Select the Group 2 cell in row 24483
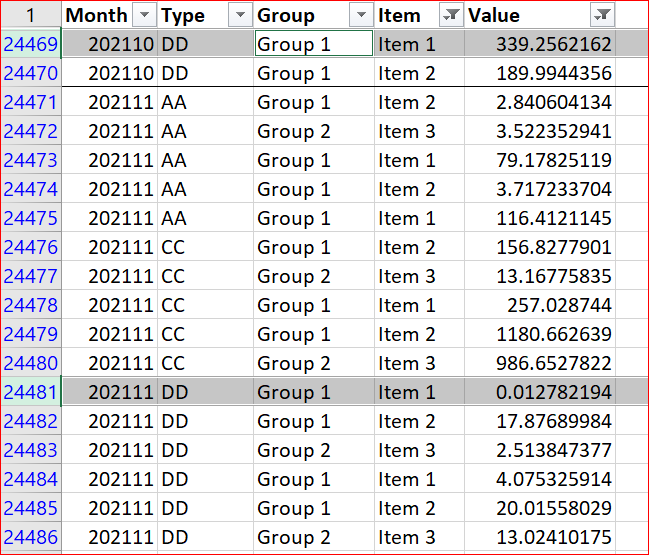The height and width of the screenshot is (555, 649). (314, 449)
